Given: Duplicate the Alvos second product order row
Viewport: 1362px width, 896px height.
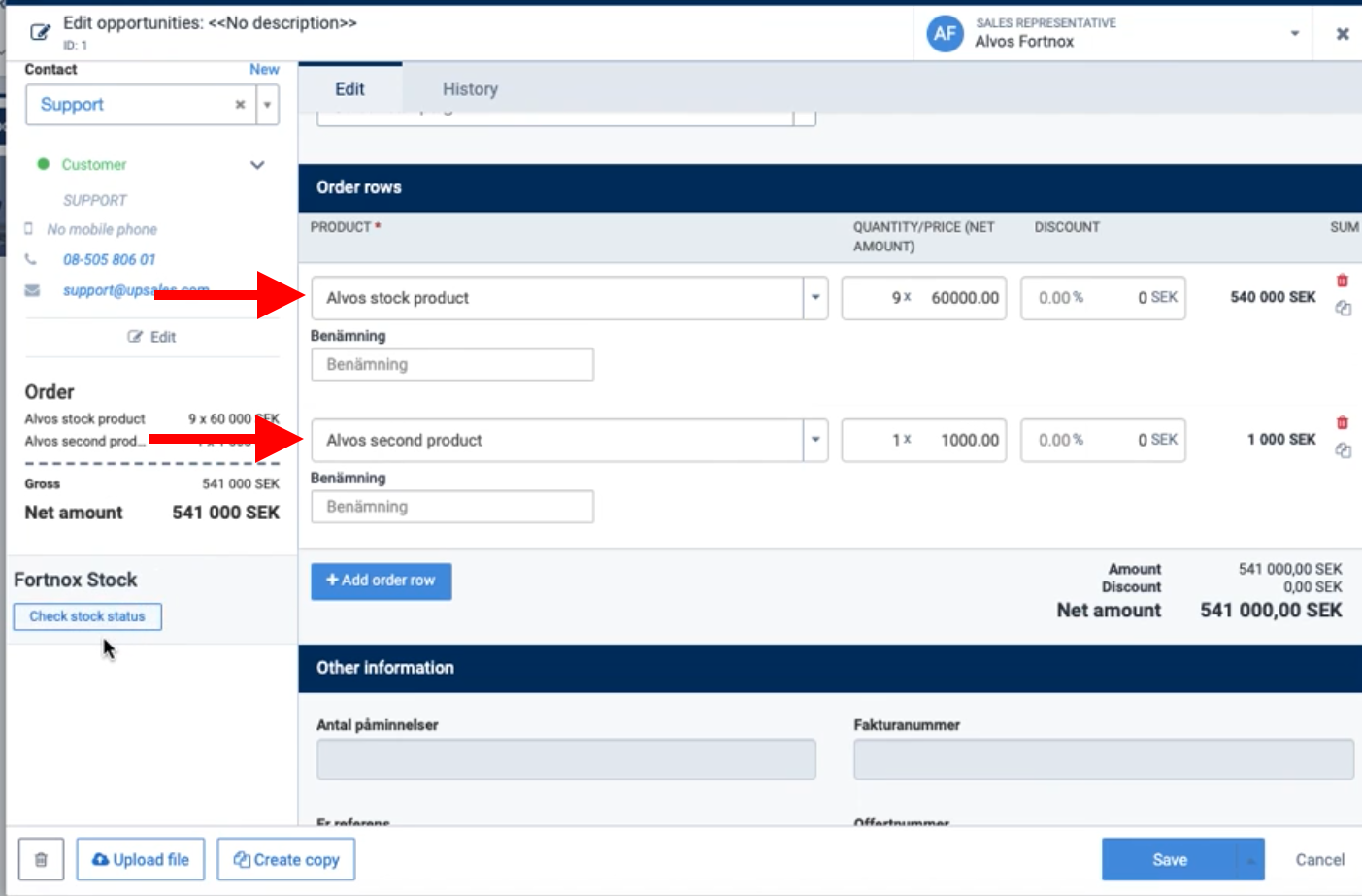Looking at the screenshot, I should [1343, 450].
